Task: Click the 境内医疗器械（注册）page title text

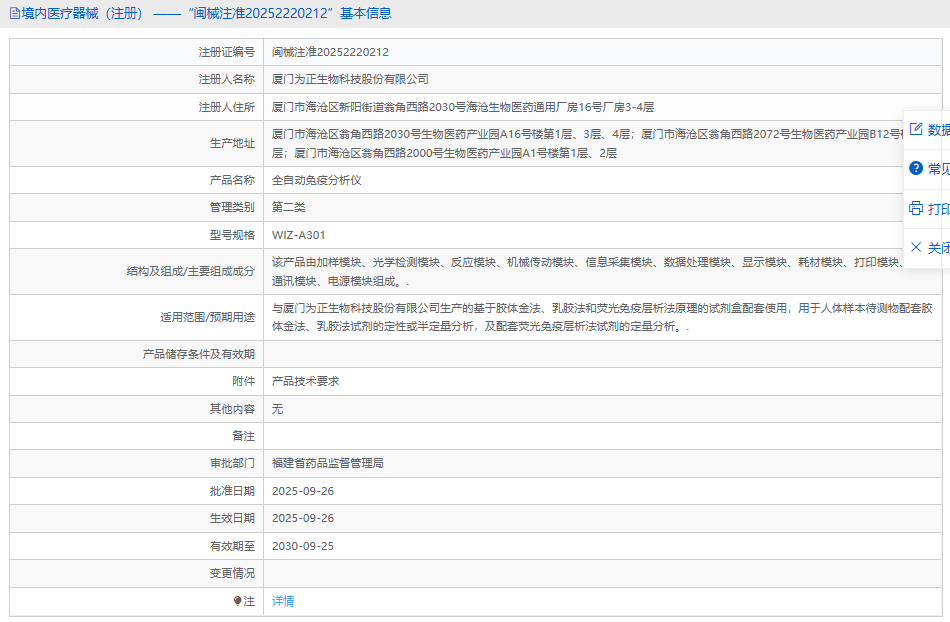Action: [x=82, y=14]
